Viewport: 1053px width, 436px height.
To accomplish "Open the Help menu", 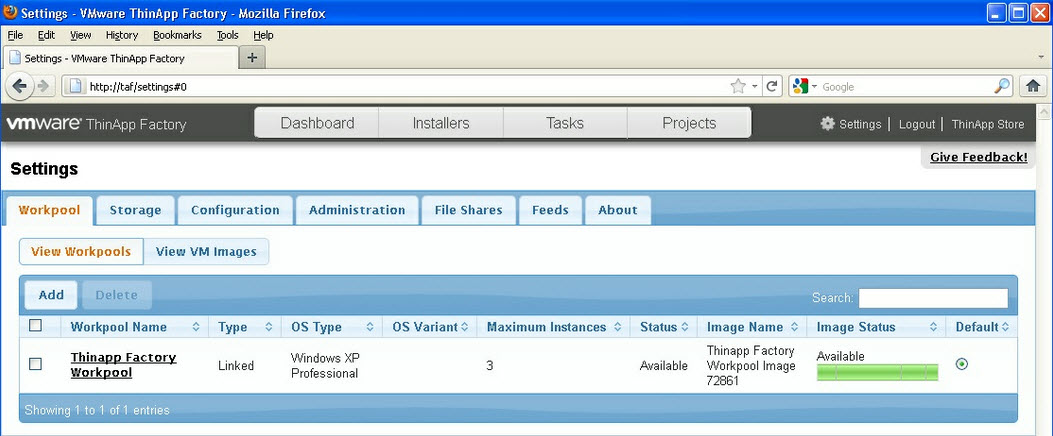I will click(x=263, y=35).
